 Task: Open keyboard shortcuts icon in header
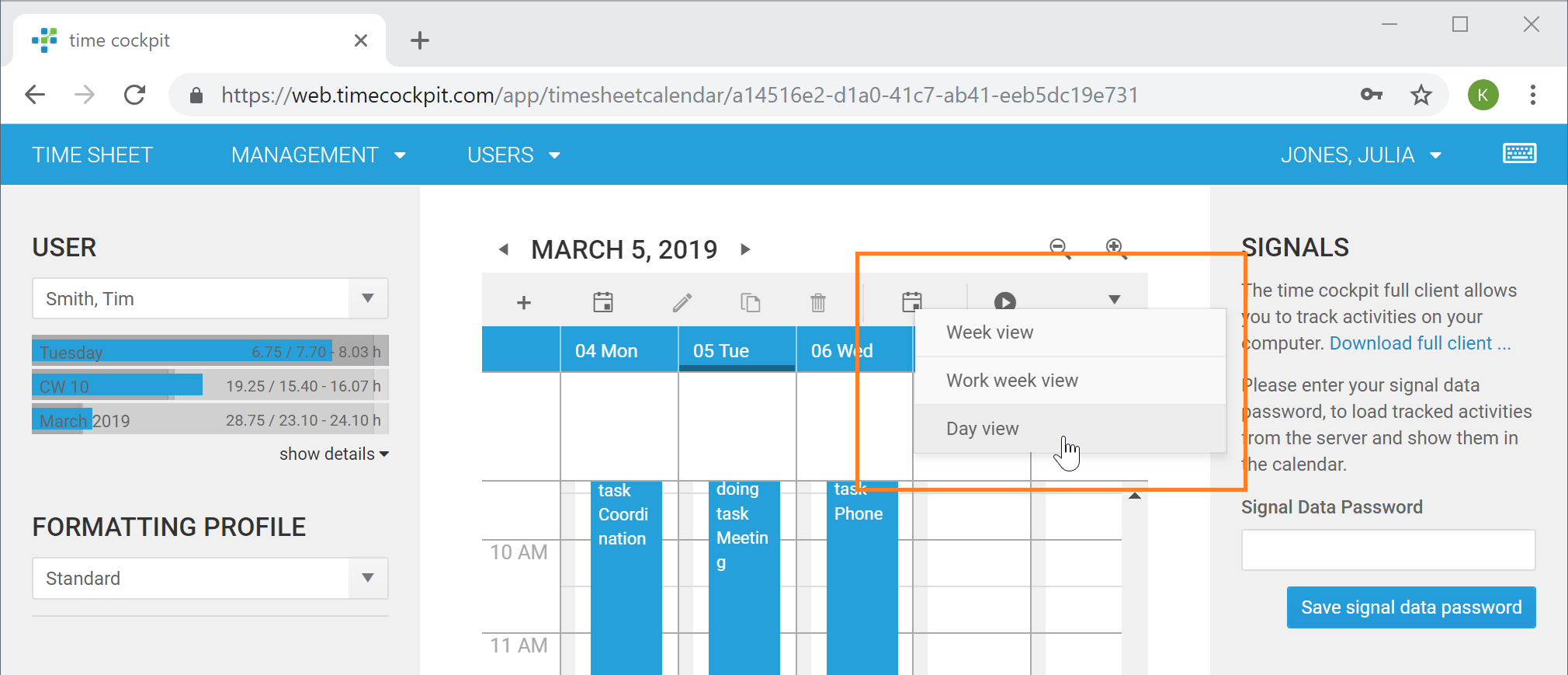pyautogui.click(x=1519, y=154)
